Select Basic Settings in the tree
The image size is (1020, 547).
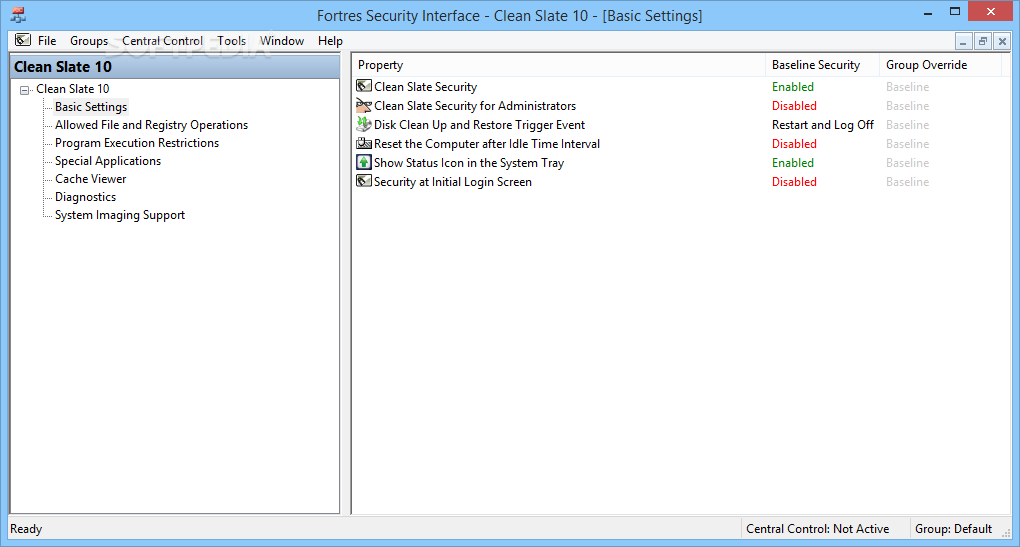[91, 107]
